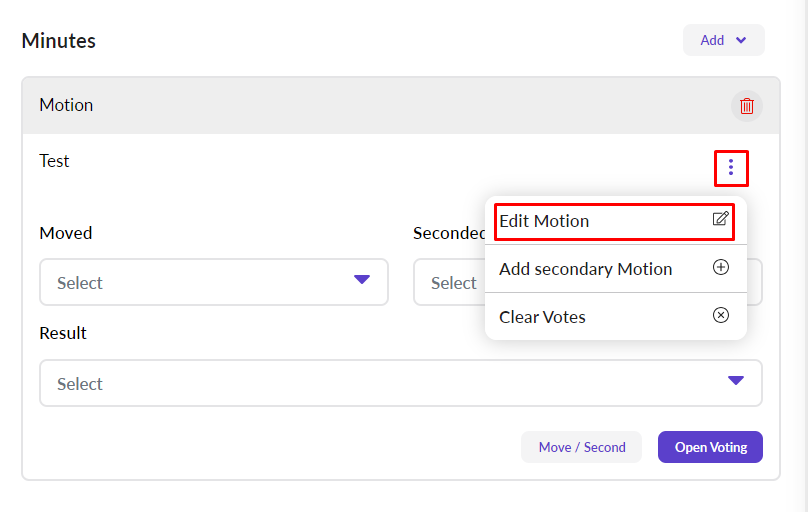Choose Clear Votes from the menu
This screenshot has height=512, width=808.
(x=543, y=317)
